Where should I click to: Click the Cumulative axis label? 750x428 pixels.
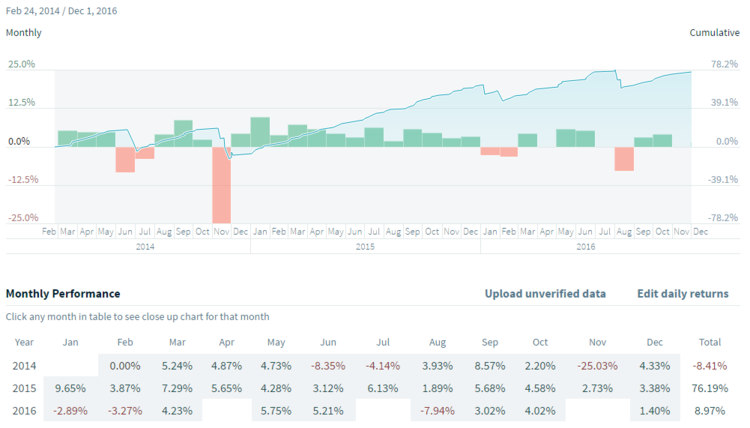tap(714, 33)
